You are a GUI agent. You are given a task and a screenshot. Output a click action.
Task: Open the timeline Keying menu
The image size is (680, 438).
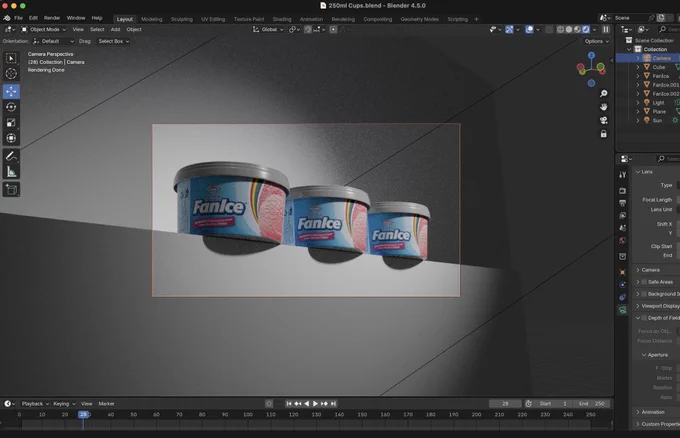click(x=64, y=404)
